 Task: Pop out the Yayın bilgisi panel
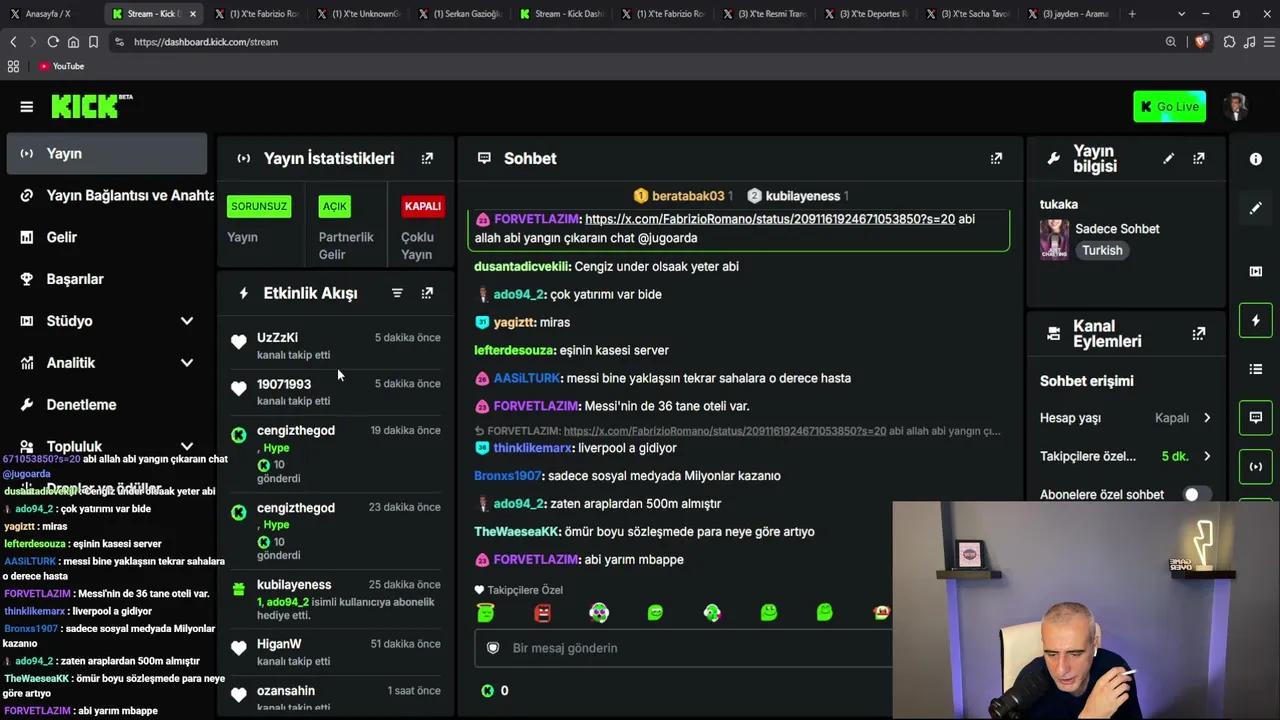(1198, 158)
